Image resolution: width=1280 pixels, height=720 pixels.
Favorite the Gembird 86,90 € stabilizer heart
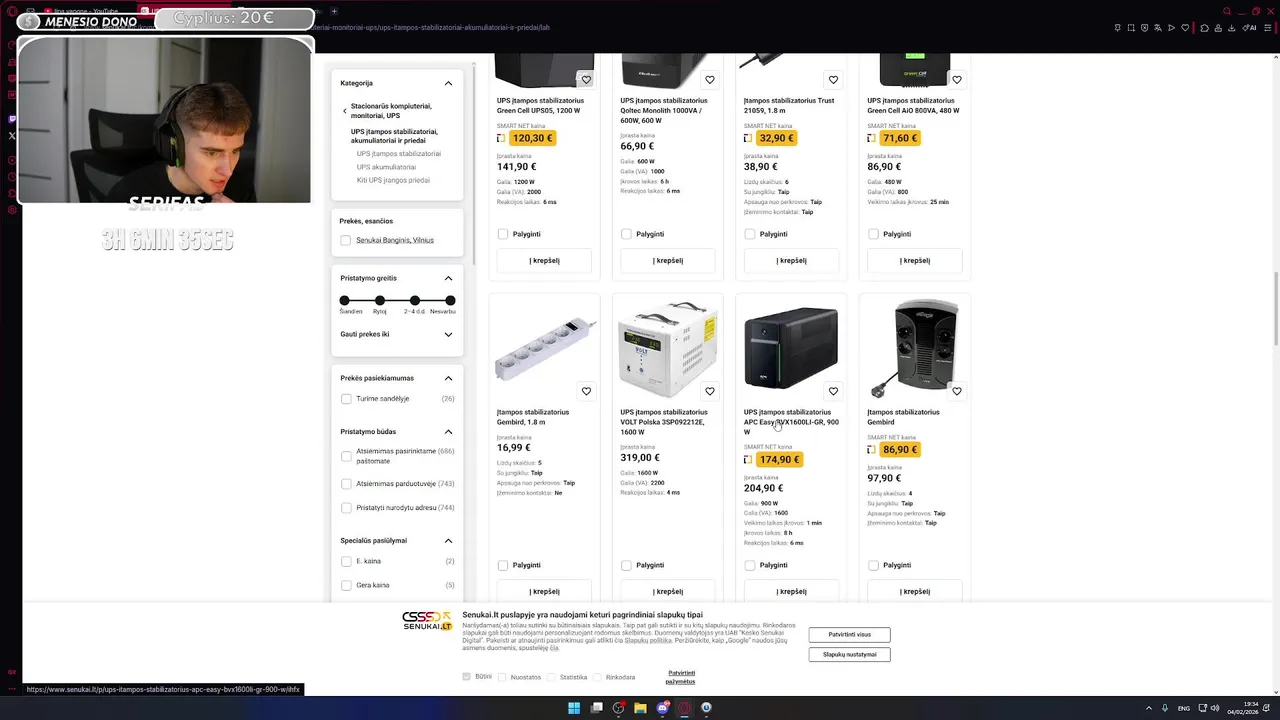(957, 391)
